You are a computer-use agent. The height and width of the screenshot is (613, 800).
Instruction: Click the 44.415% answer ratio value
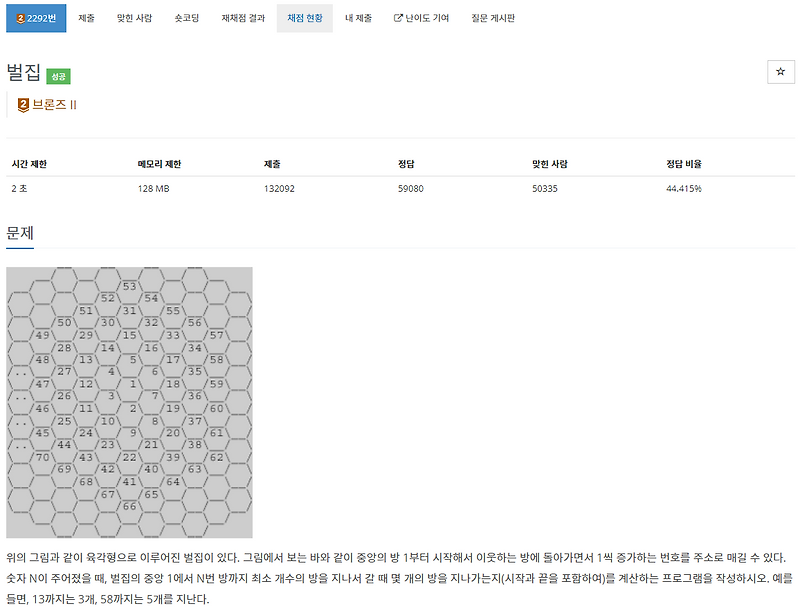click(x=686, y=187)
